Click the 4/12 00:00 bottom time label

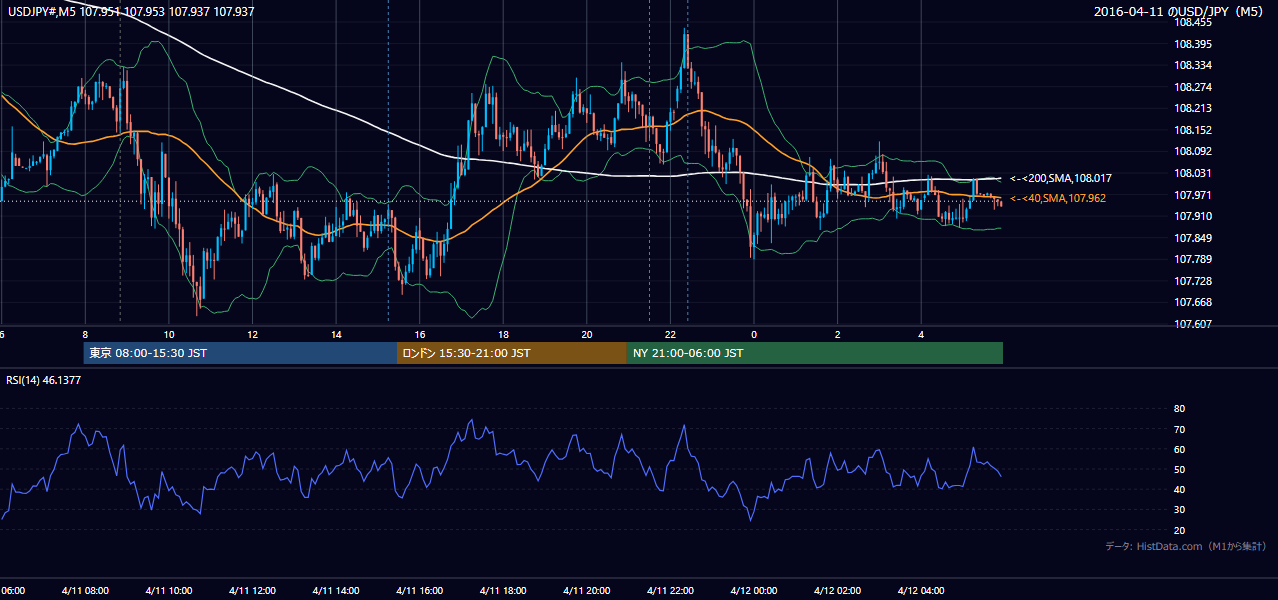[754, 591]
